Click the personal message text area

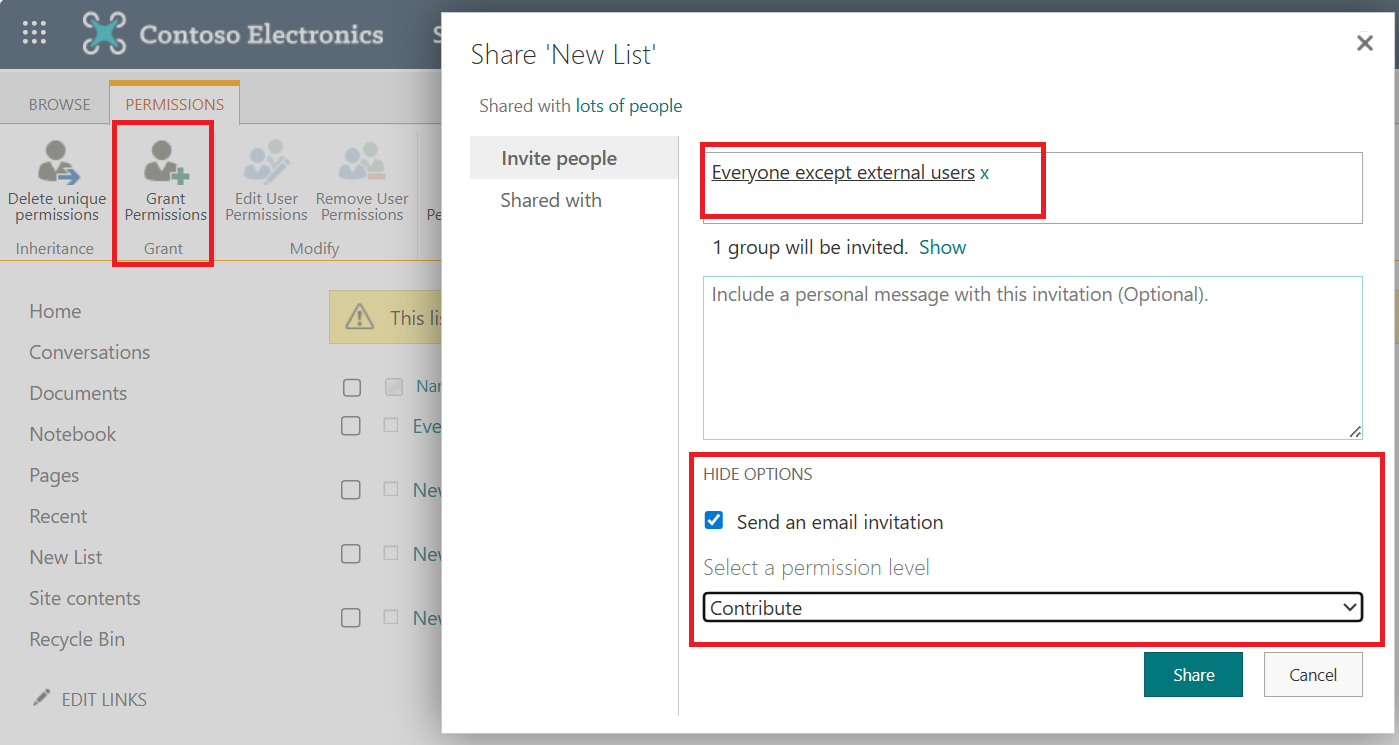tap(1033, 358)
